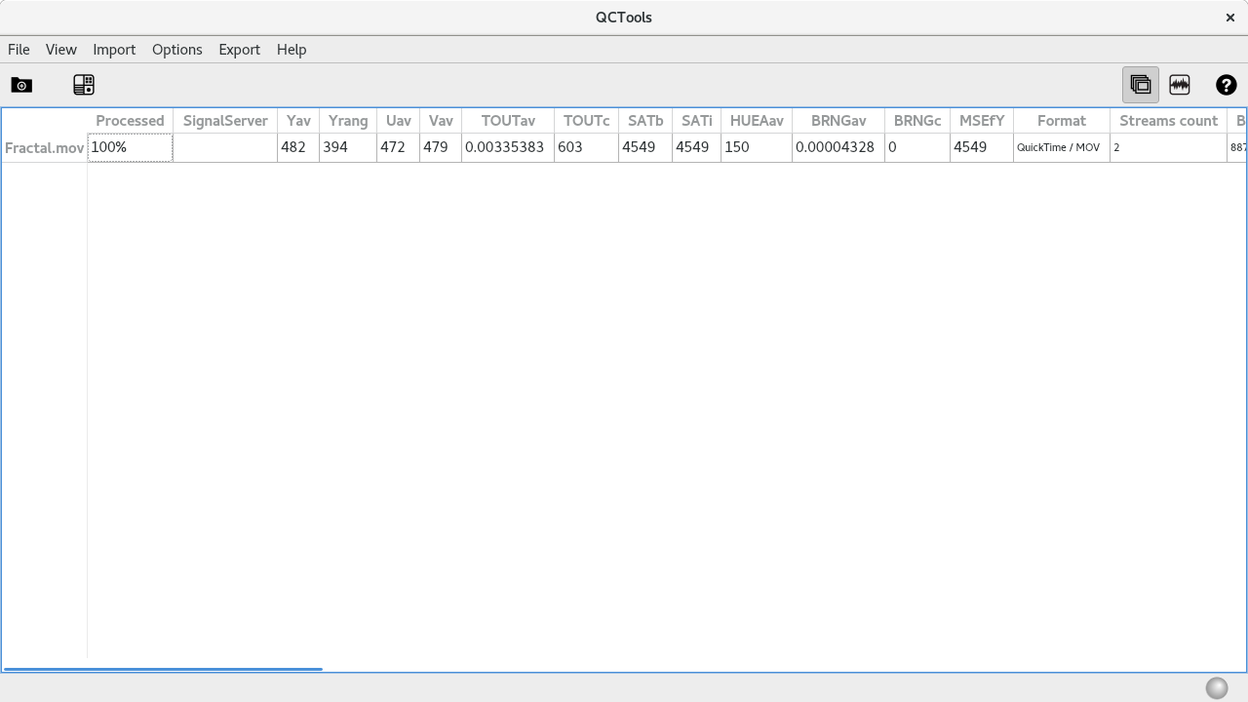Sort by the Yav column header

[x=297, y=120]
